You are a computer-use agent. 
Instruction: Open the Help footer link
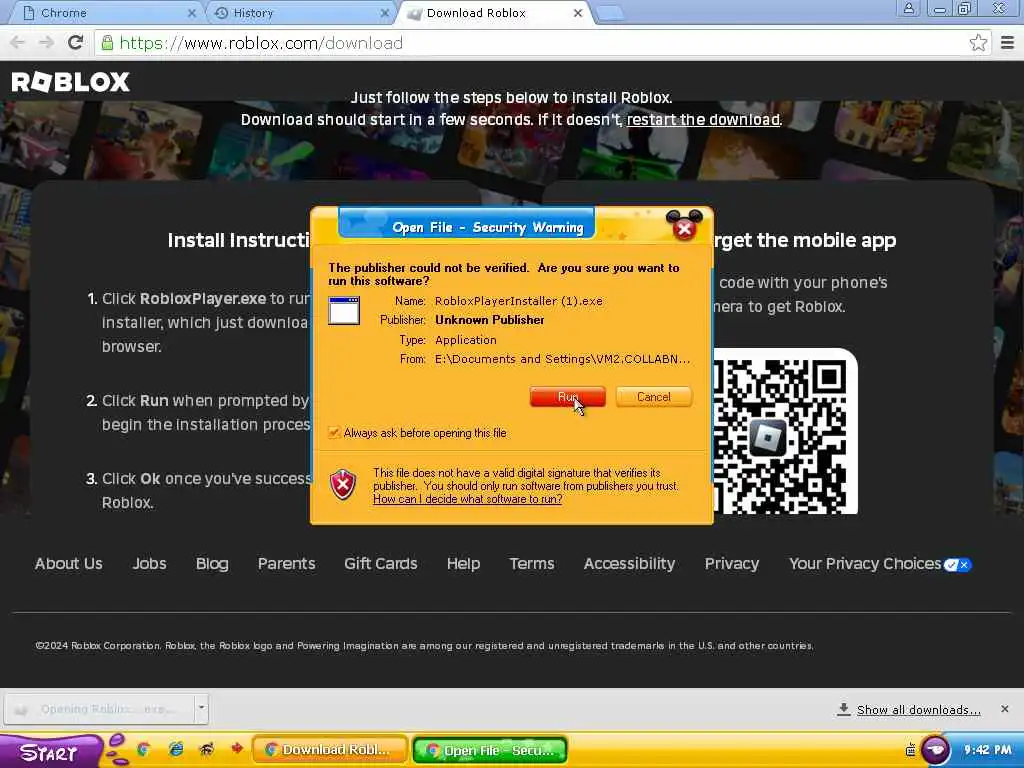click(464, 564)
